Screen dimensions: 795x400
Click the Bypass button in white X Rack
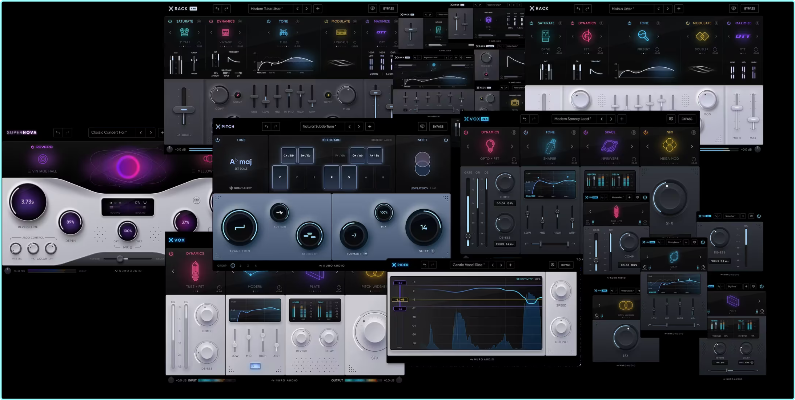click(x=750, y=9)
